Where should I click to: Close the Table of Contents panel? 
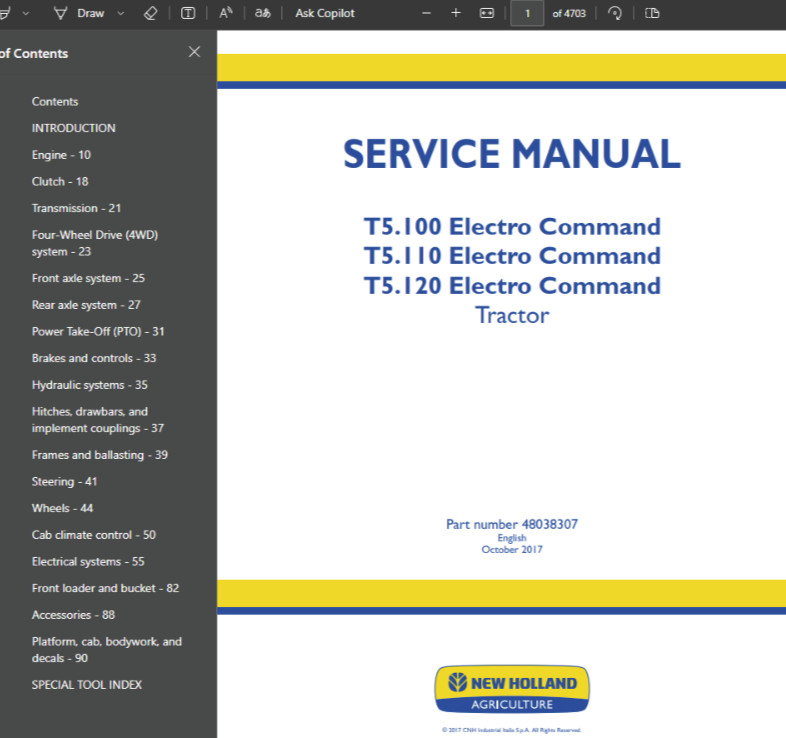(194, 52)
